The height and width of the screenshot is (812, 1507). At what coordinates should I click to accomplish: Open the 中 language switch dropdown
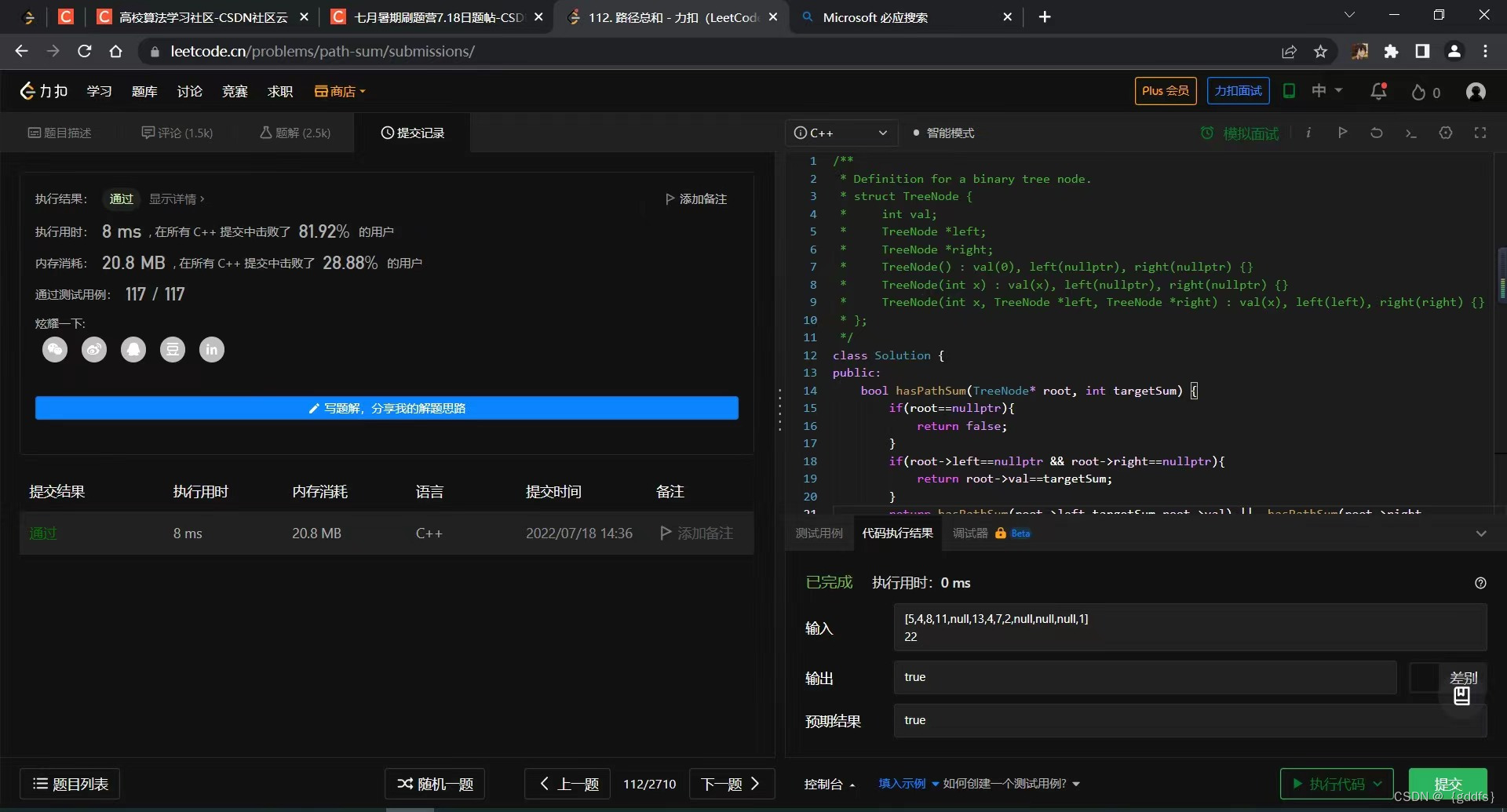[1327, 91]
